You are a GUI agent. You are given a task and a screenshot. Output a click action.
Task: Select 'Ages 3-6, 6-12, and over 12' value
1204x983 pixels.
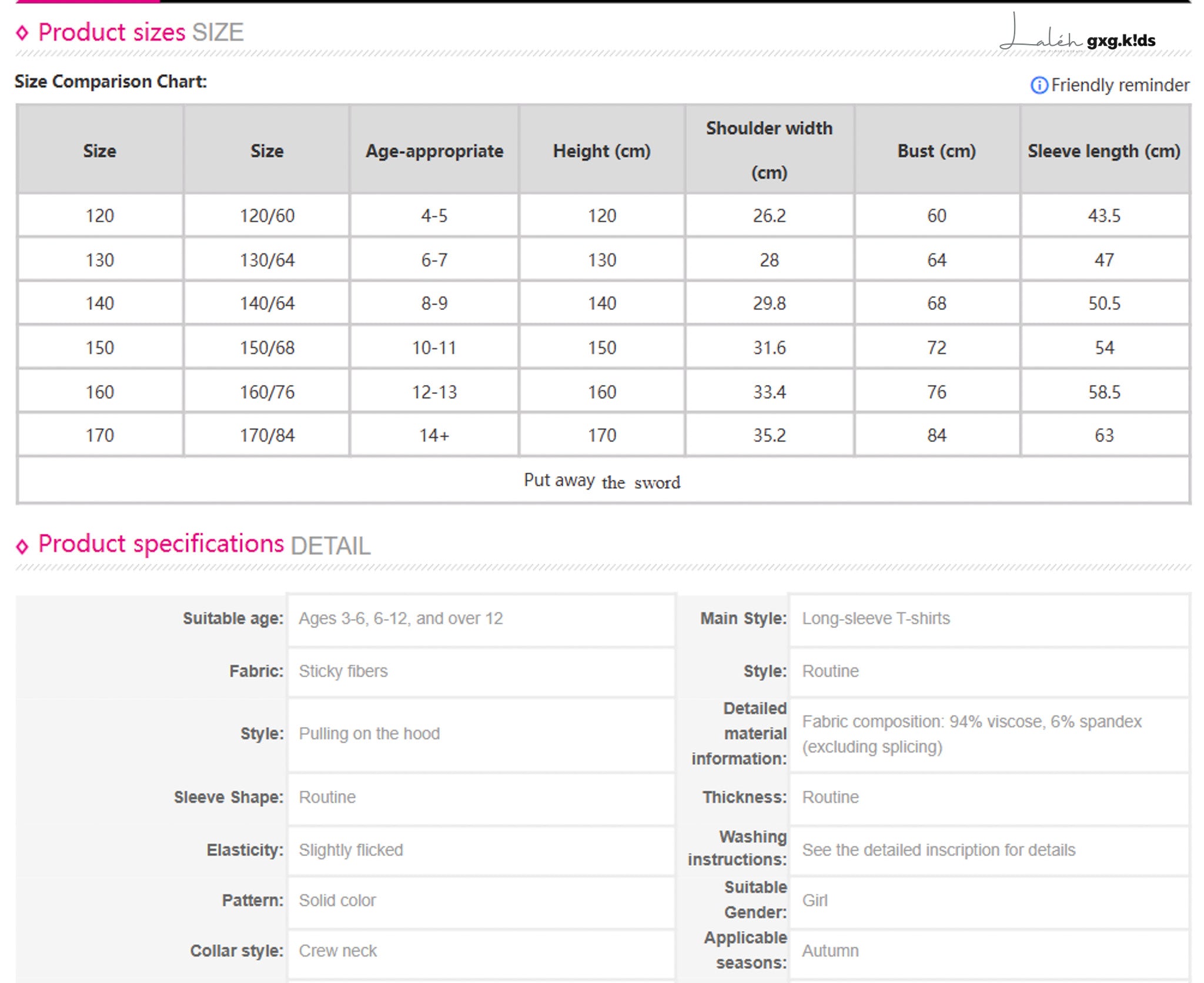[401, 618]
